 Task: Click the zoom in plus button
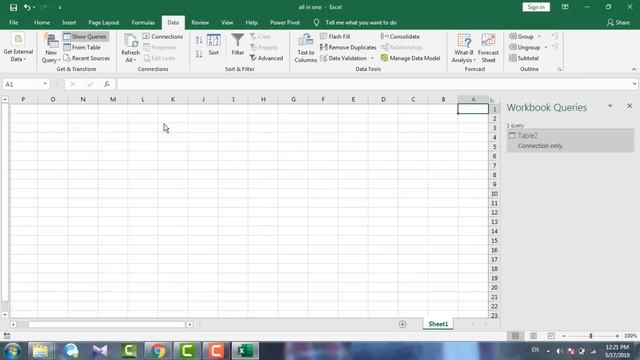617,336
